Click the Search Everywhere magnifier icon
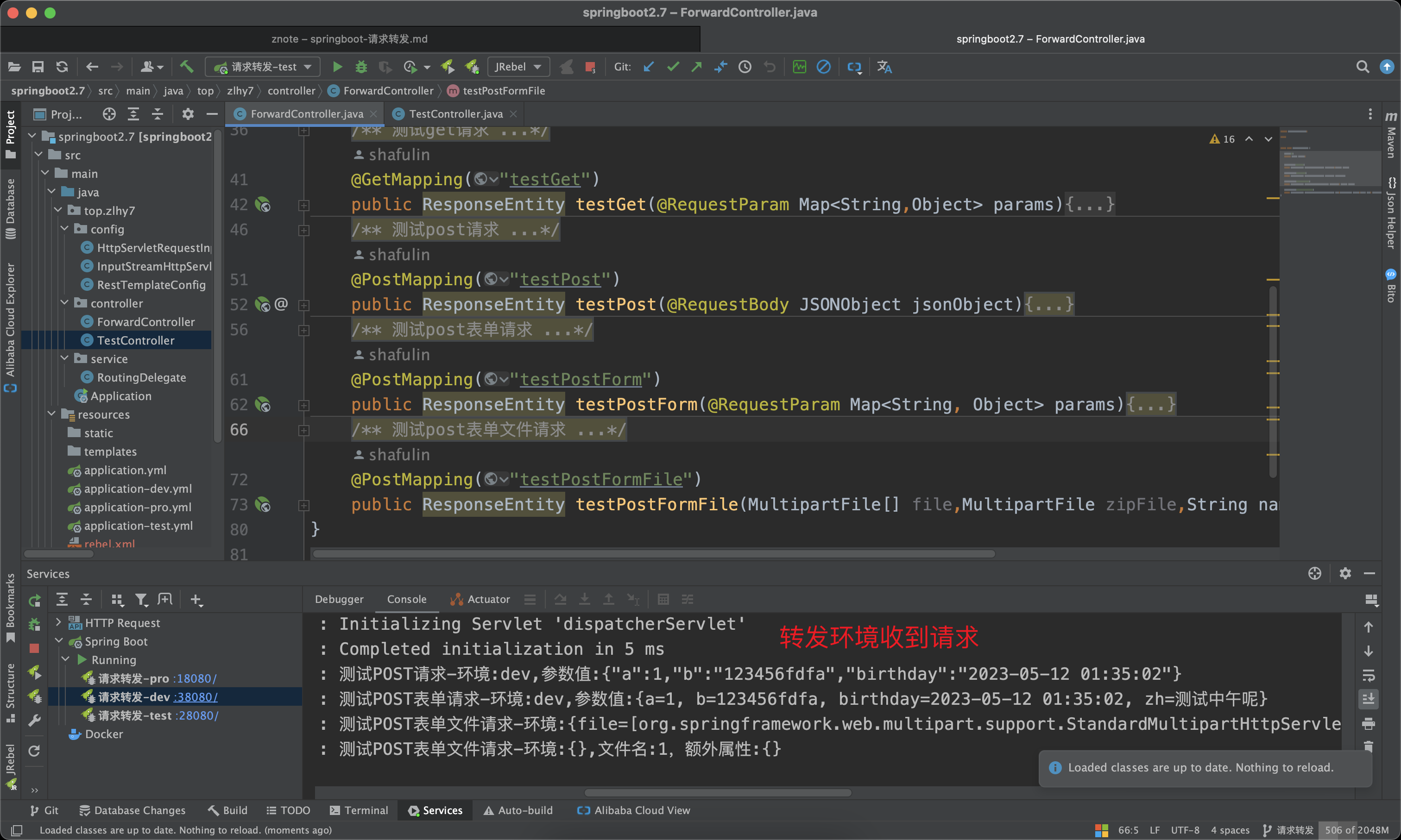The width and height of the screenshot is (1401, 840). click(x=1362, y=67)
